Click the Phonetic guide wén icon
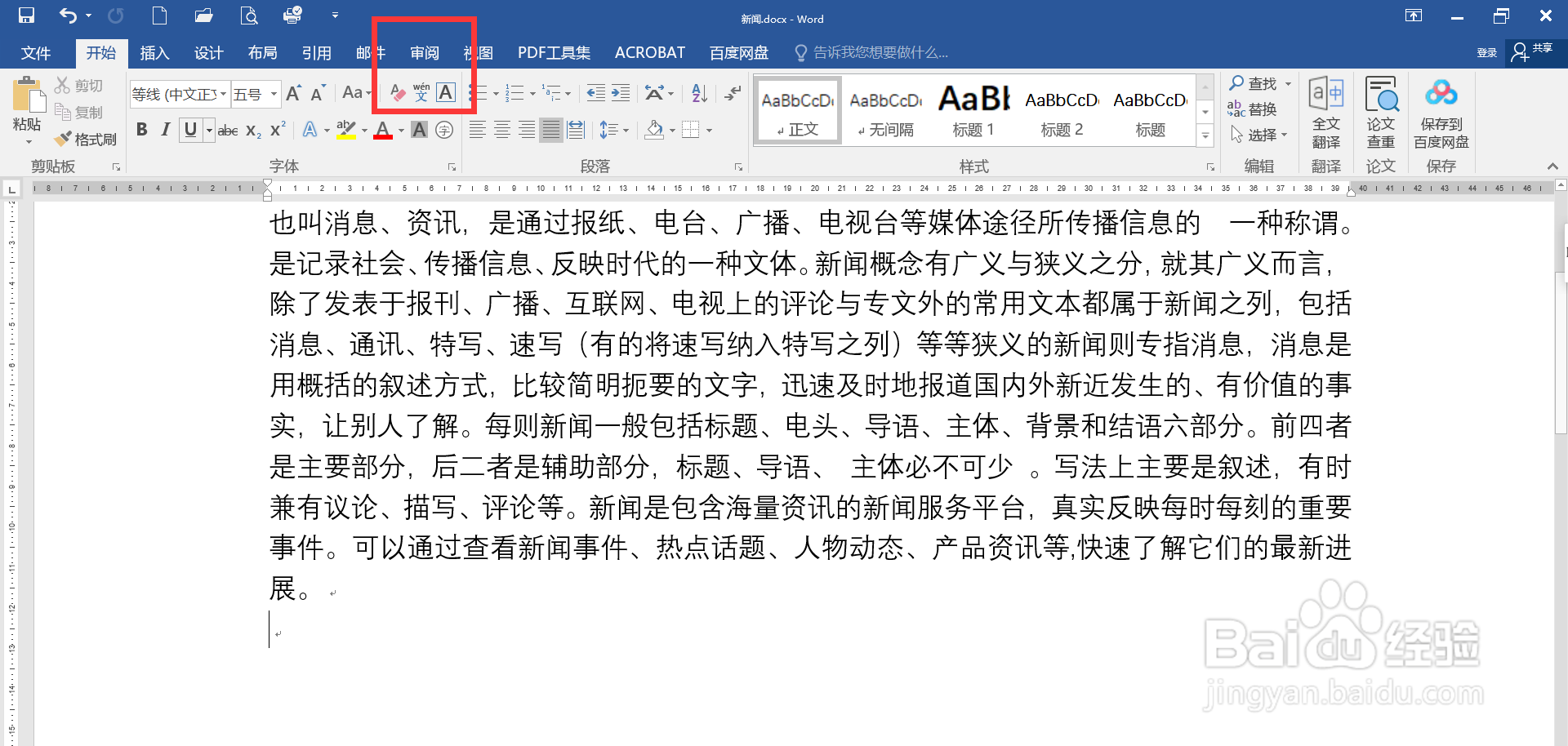This screenshot has width=1568, height=746. [421, 93]
